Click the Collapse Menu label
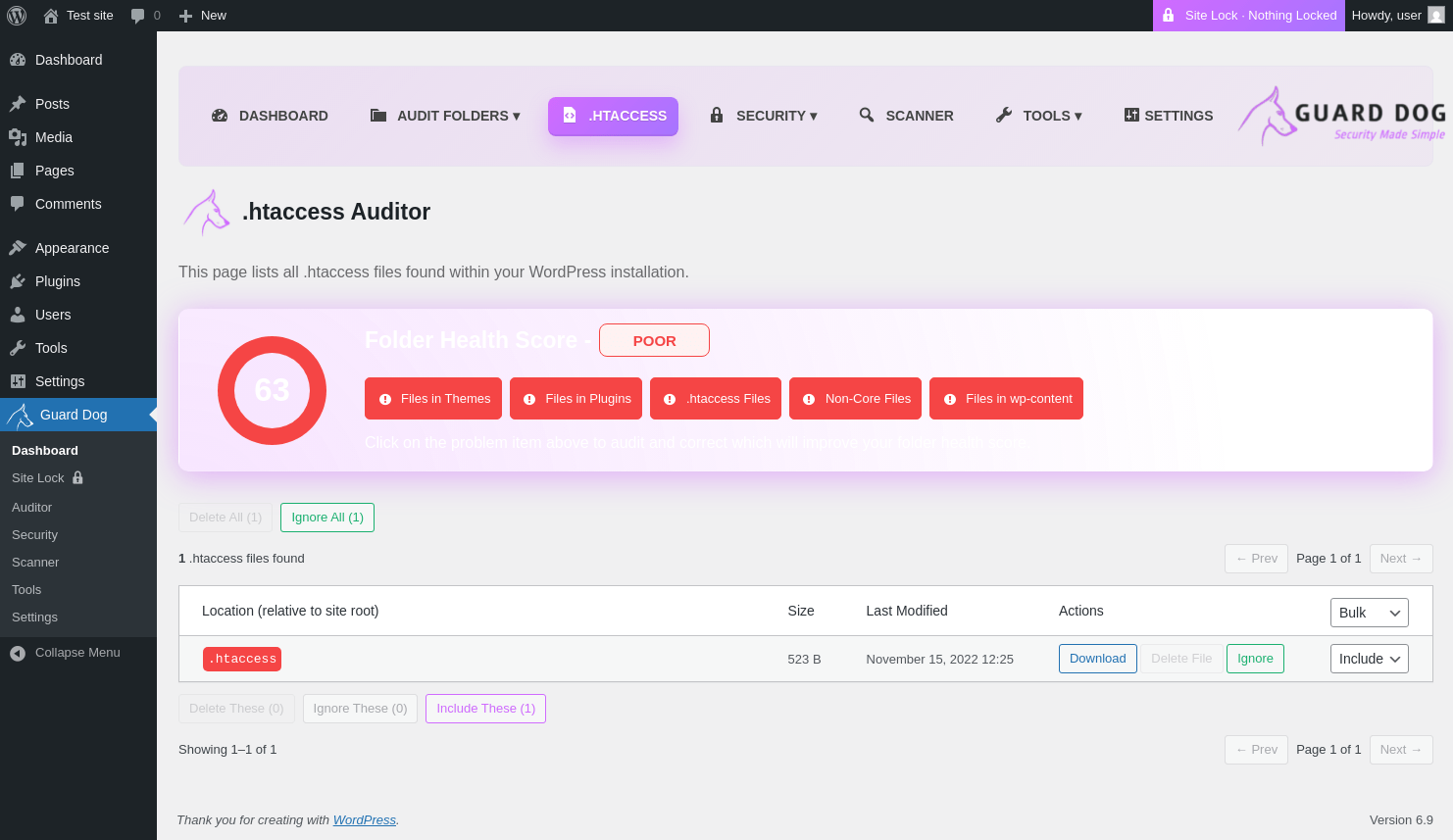 [x=77, y=653]
